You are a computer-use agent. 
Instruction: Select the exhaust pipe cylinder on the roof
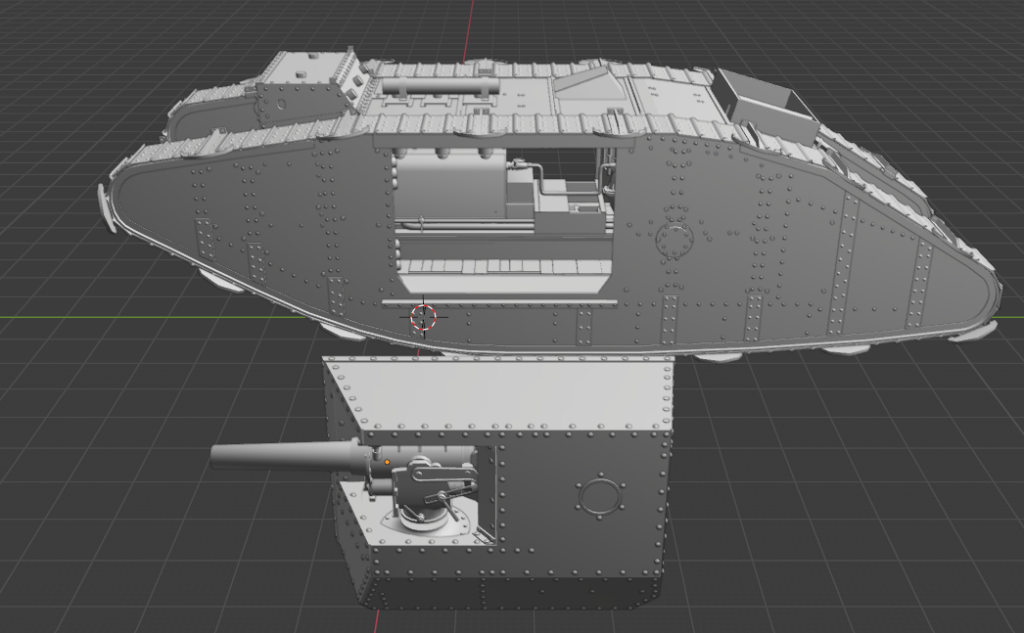click(438, 89)
